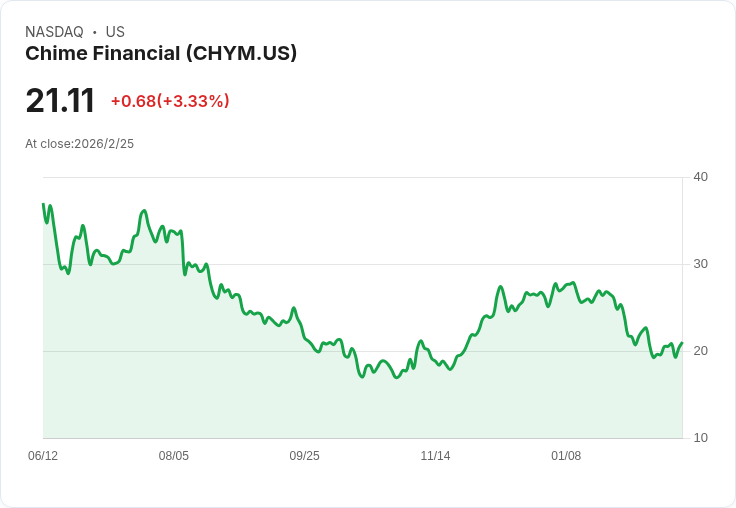
Task: Click the 09/25 x-axis date label
Action: tap(305, 456)
